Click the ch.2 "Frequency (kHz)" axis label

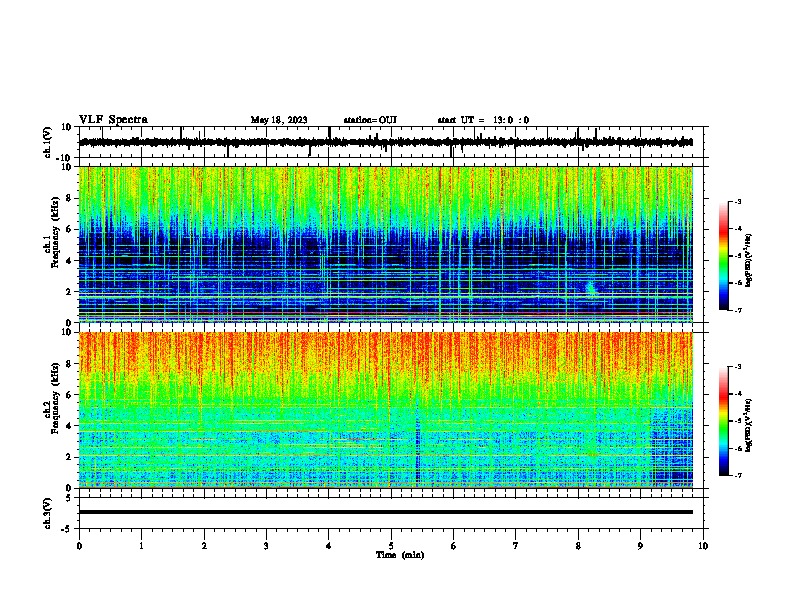55,398
